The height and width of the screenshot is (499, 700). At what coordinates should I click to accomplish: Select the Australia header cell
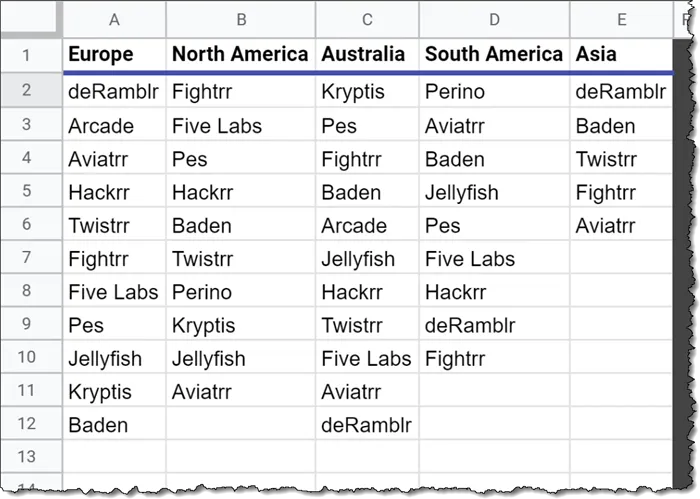(x=363, y=54)
